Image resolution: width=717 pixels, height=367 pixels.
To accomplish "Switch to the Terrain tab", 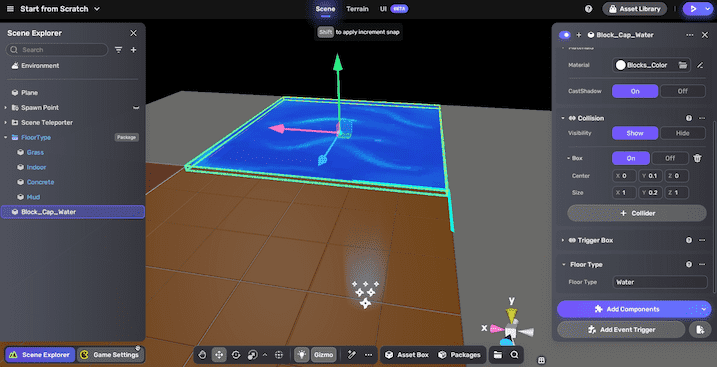I will pos(357,9).
